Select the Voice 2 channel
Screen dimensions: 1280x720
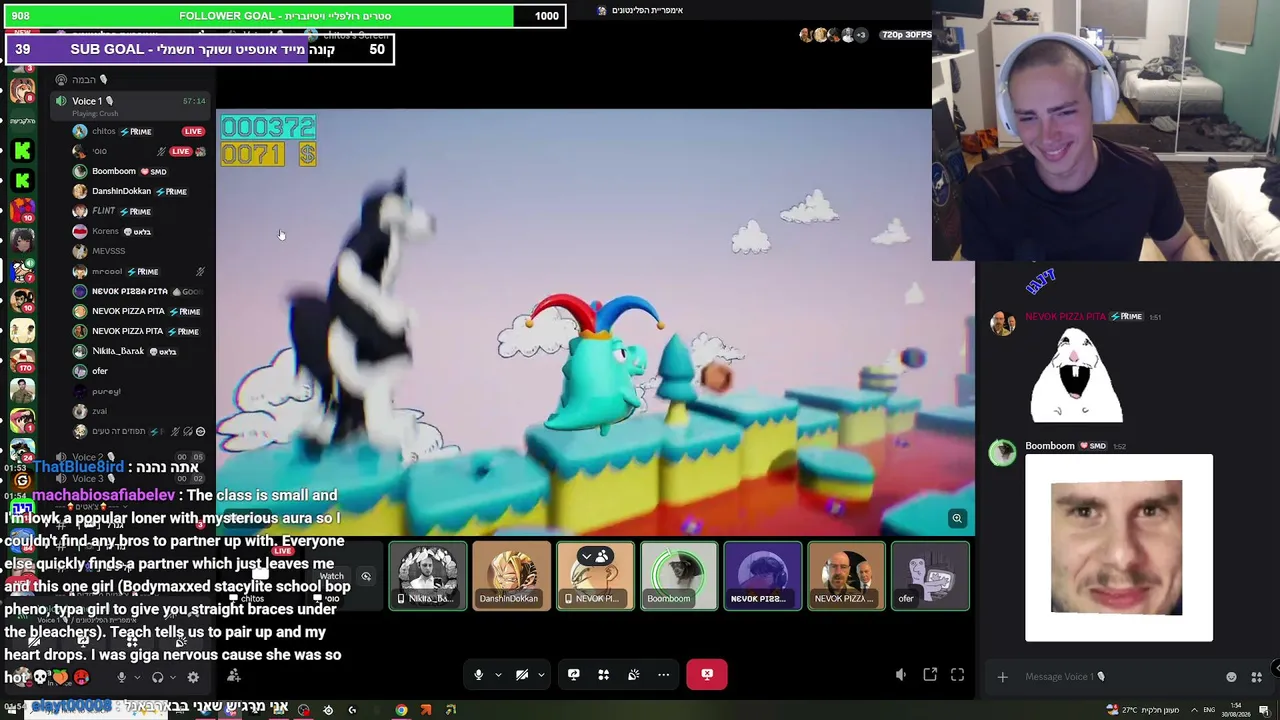point(130,457)
